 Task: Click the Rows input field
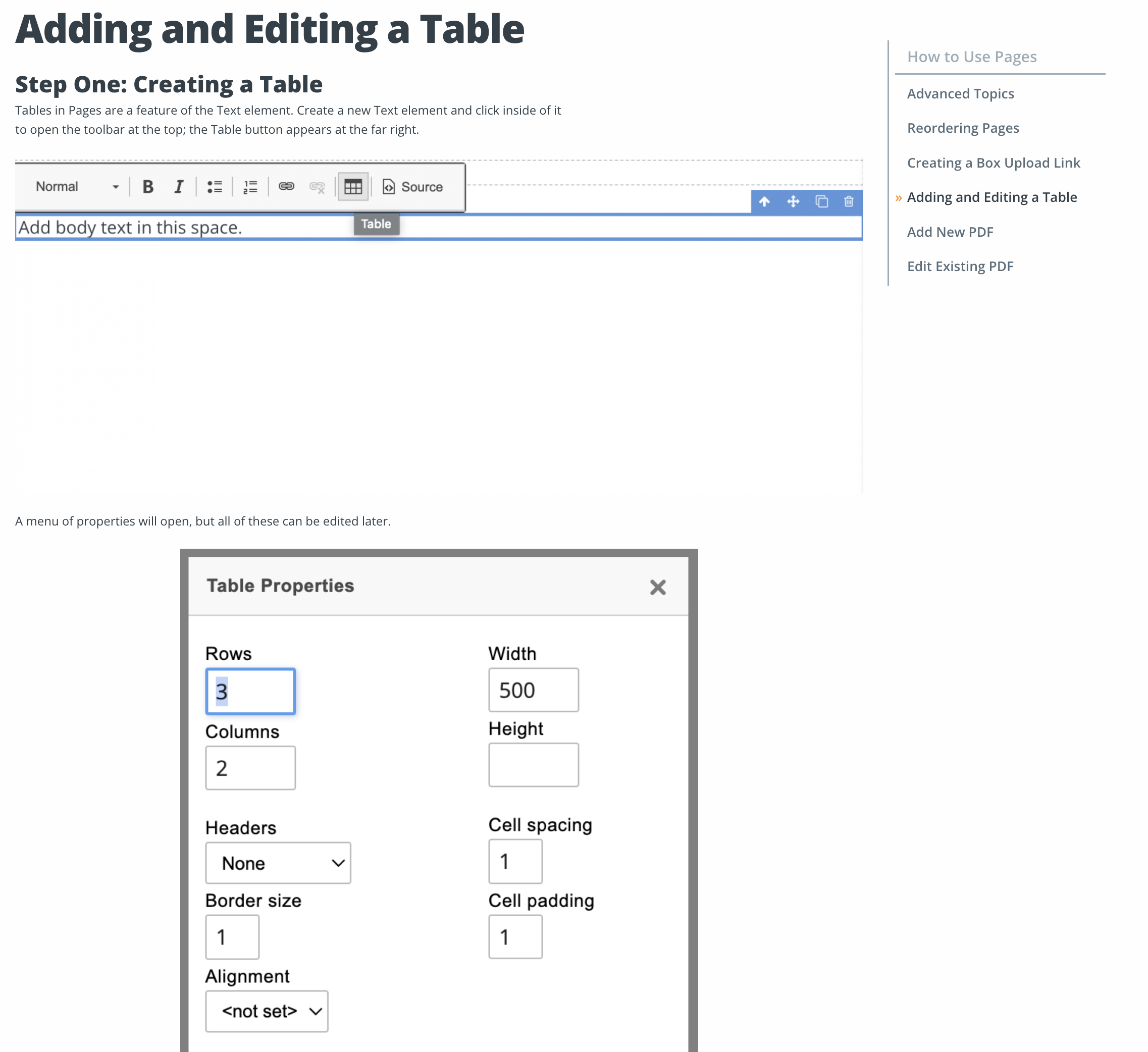click(250, 691)
